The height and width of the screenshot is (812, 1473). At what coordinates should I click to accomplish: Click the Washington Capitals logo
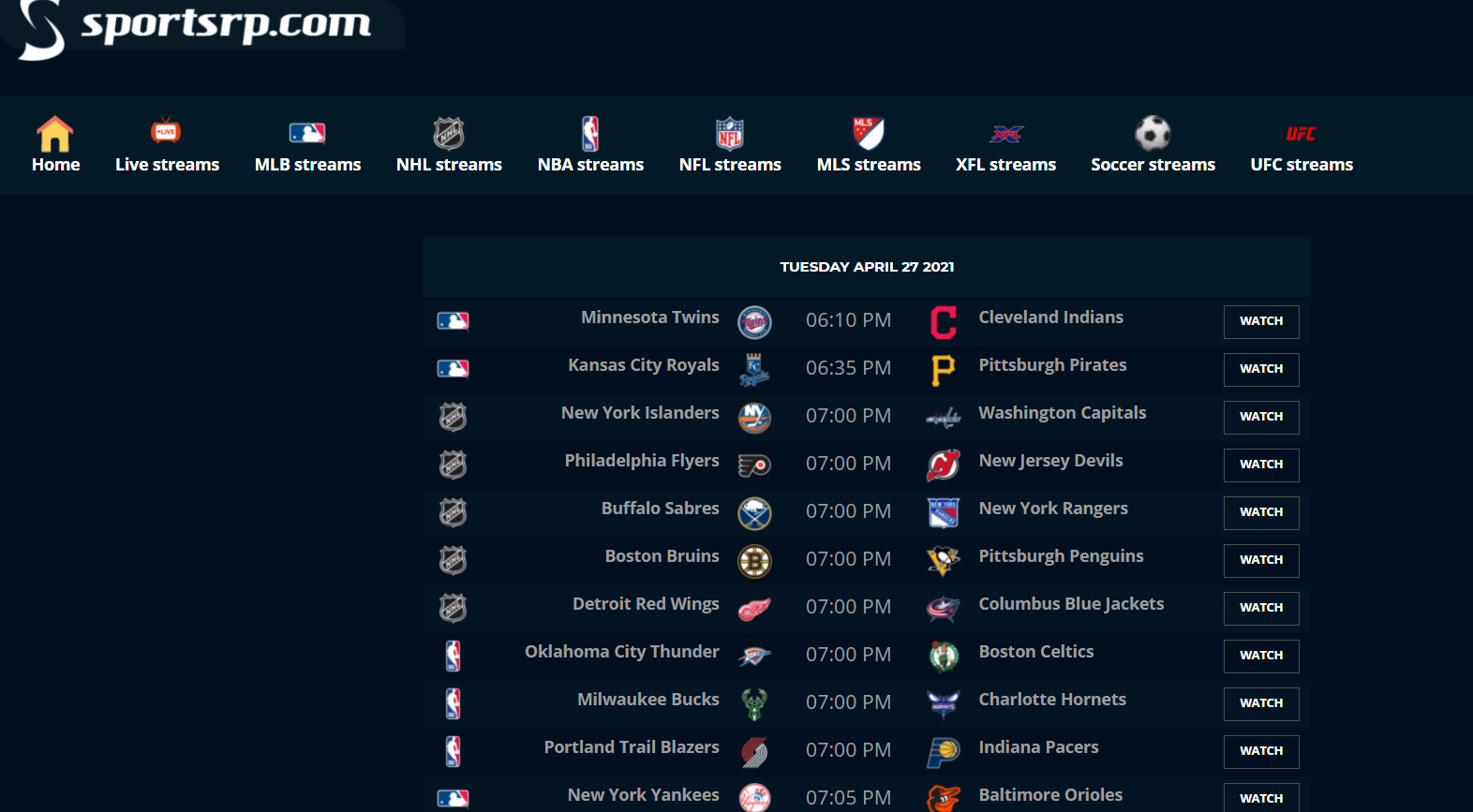(x=944, y=418)
